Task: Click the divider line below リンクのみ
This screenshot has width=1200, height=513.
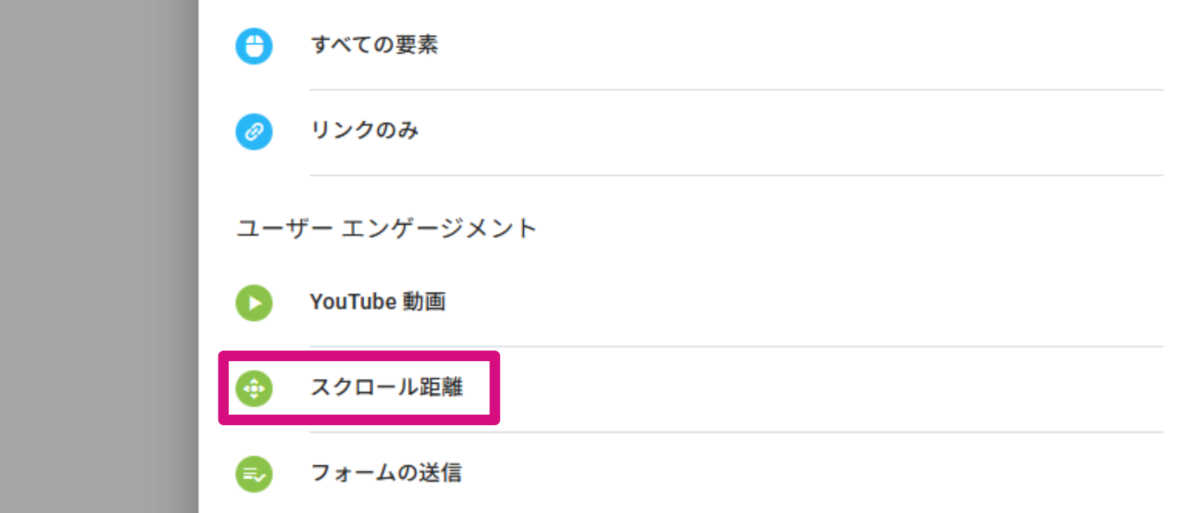Action: point(736,175)
